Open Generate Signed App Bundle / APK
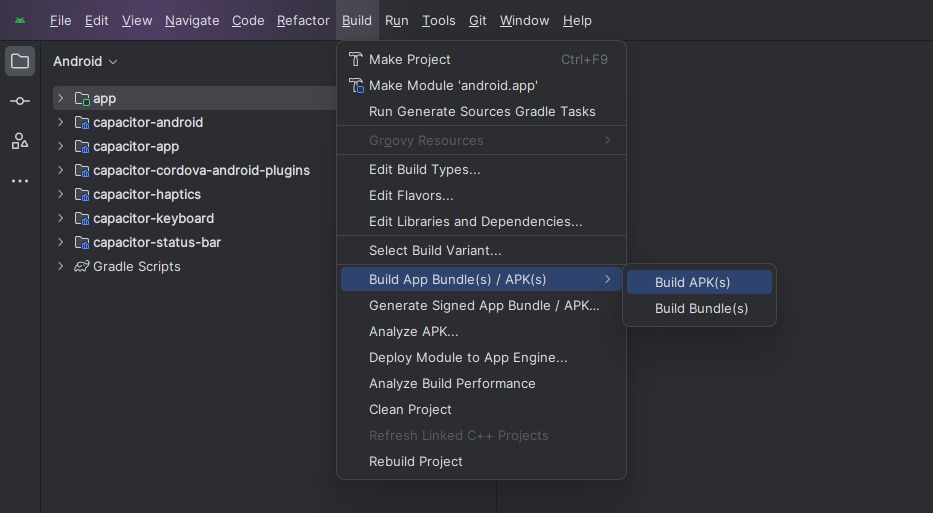 (484, 305)
